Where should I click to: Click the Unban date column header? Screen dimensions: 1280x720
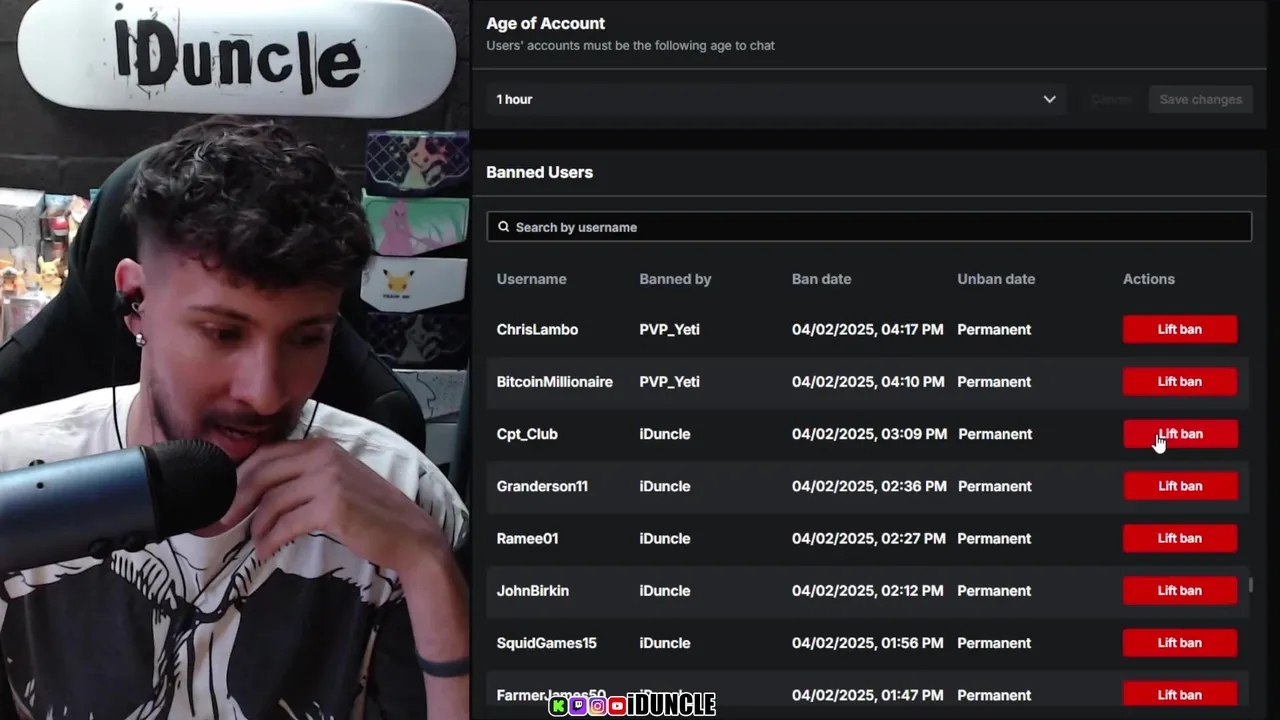tap(996, 279)
